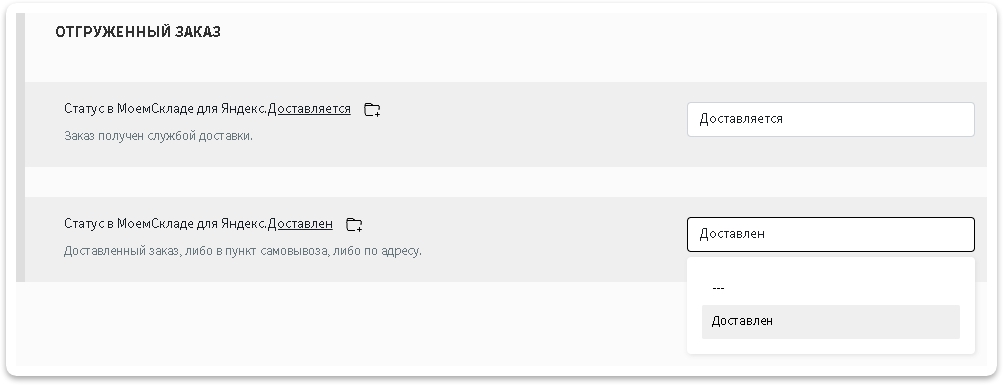Choose the highlighted Доставлен option in the list
This screenshot has width=1003, height=385.
830,321
